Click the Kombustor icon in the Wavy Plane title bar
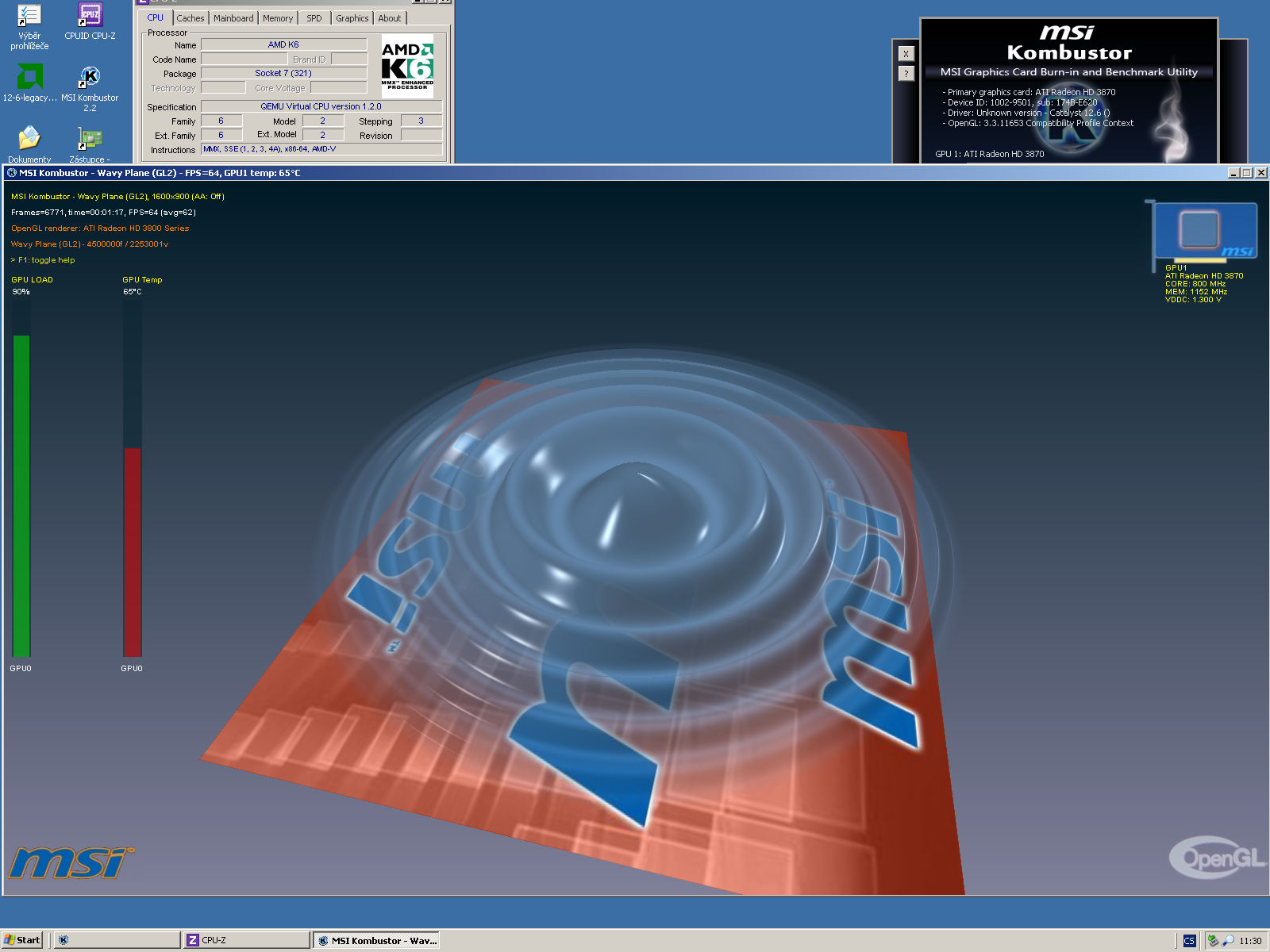The image size is (1270, 952). pos(12,173)
